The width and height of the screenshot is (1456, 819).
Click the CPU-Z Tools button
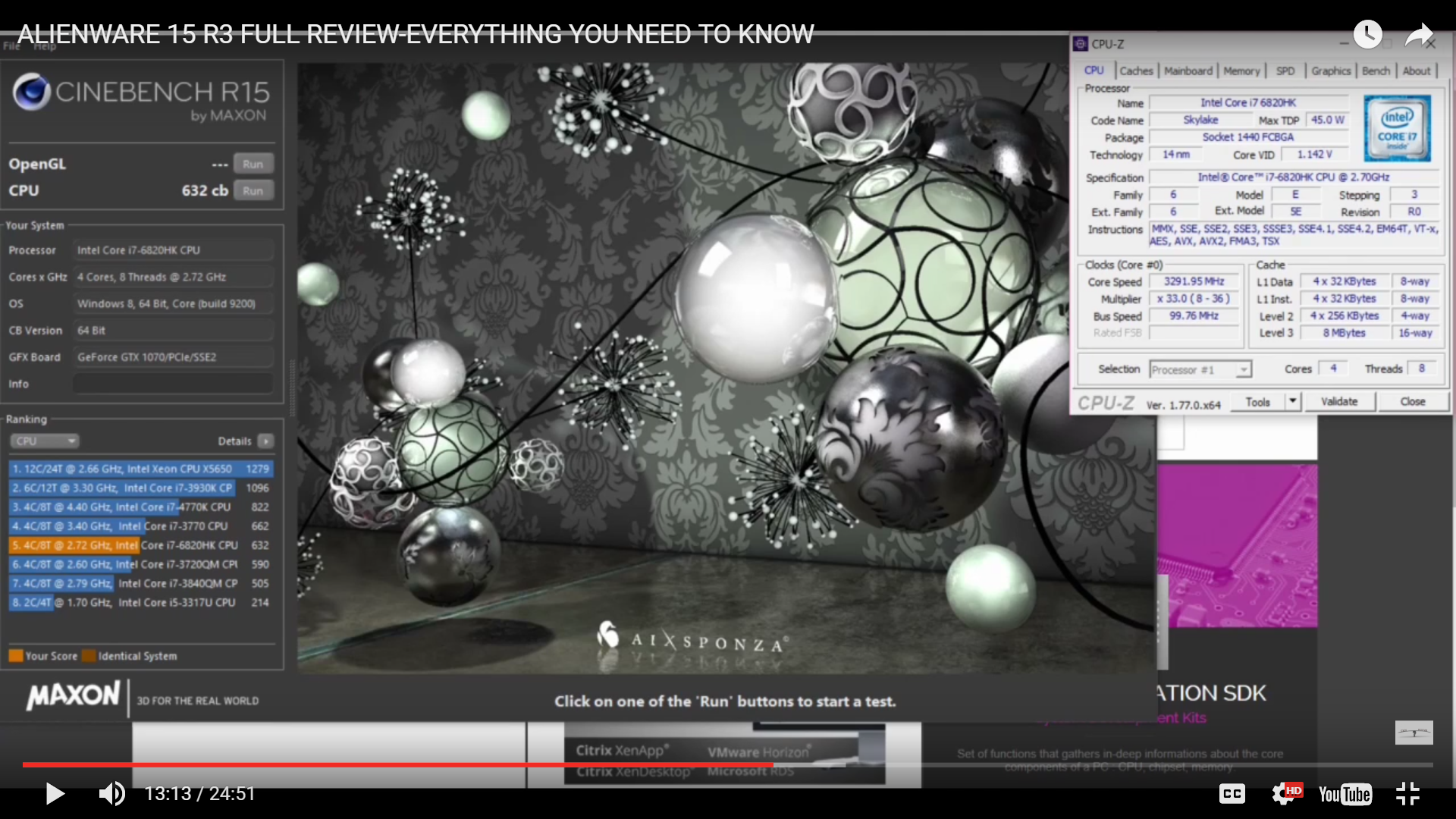click(1257, 402)
